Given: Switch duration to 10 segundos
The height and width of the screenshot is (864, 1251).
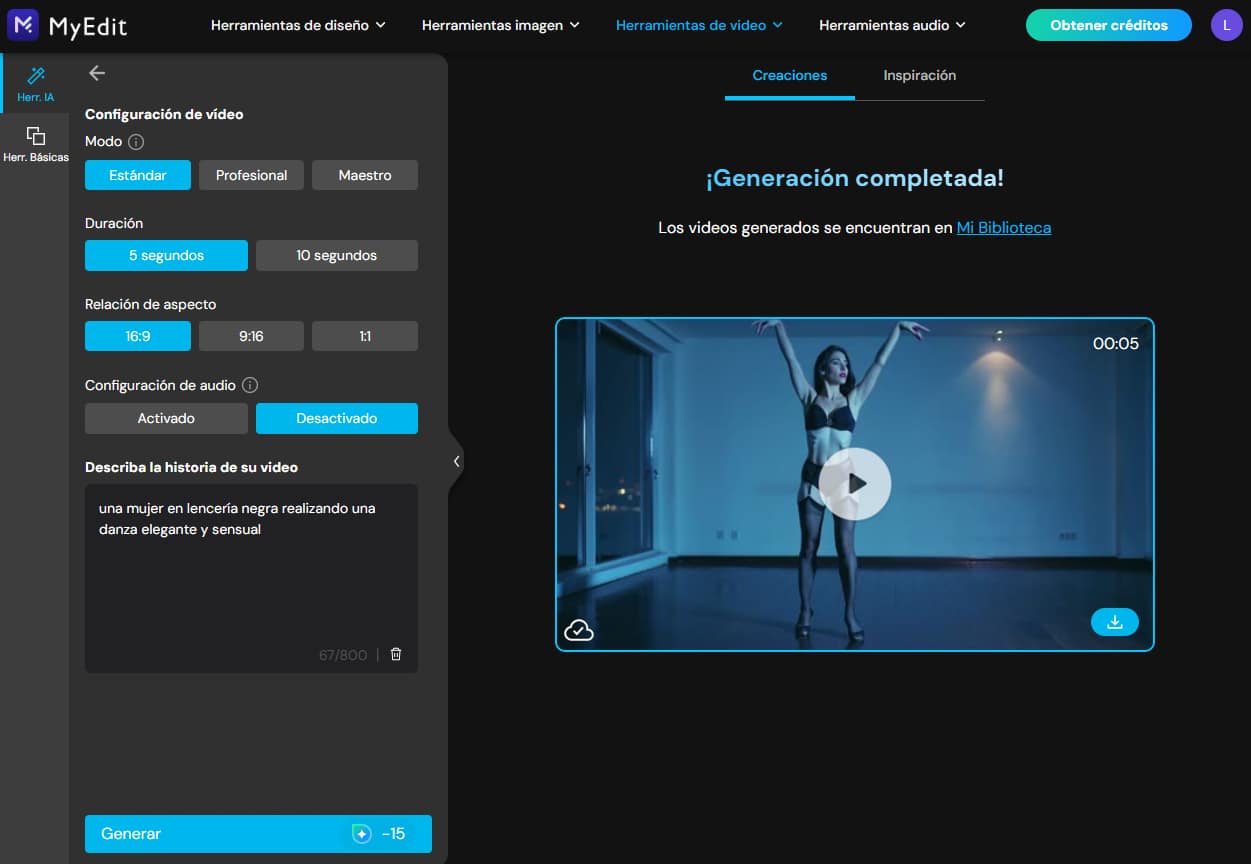Looking at the screenshot, I should 336,255.
